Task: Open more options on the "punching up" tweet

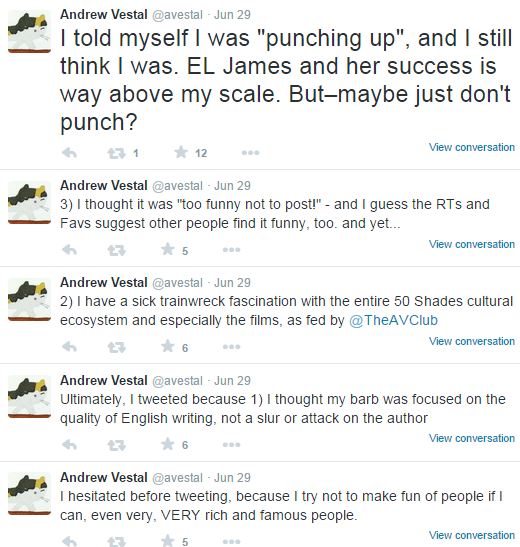Action: click(x=250, y=153)
